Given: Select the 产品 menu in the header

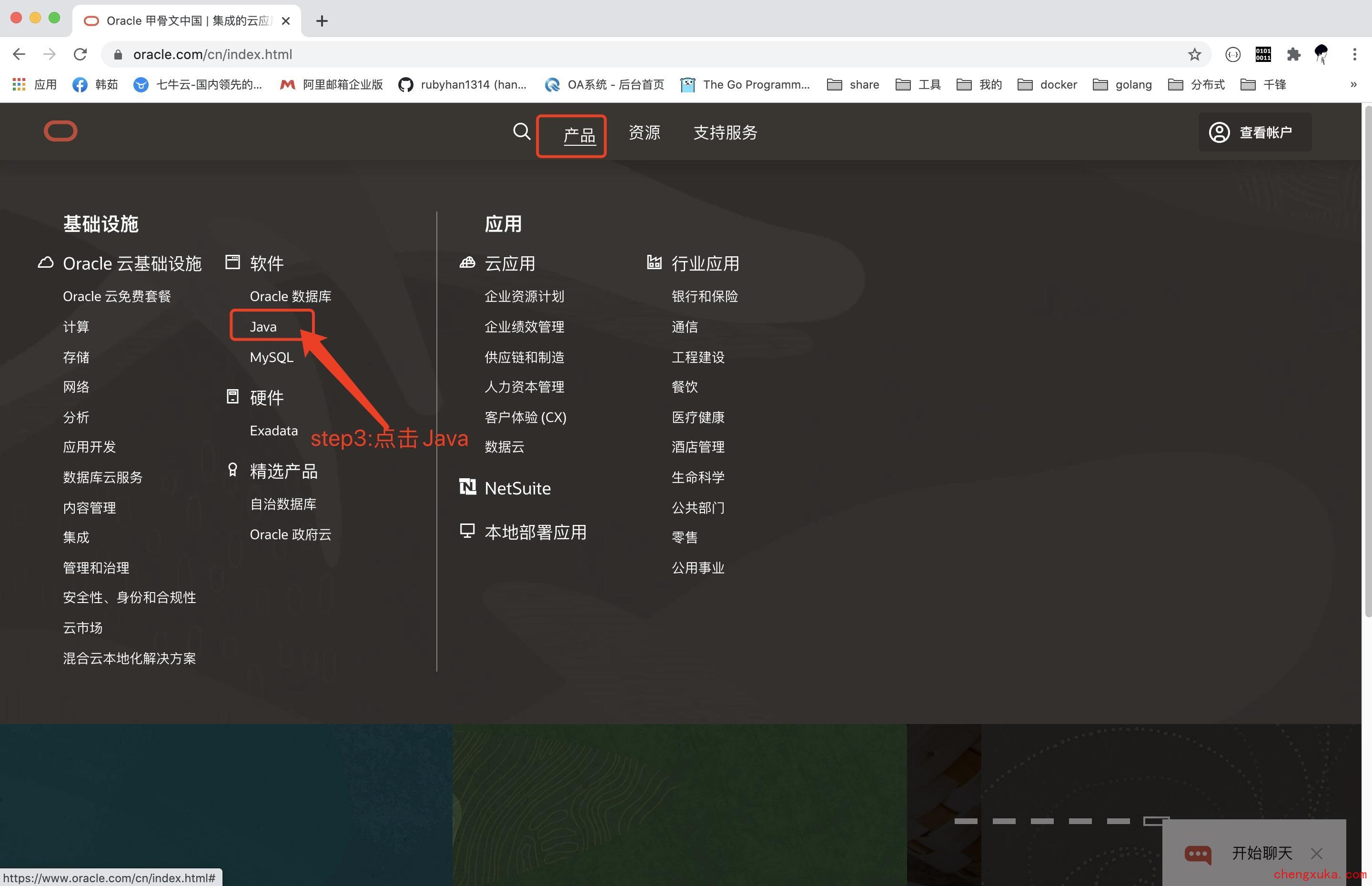Looking at the screenshot, I should (579, 135).
